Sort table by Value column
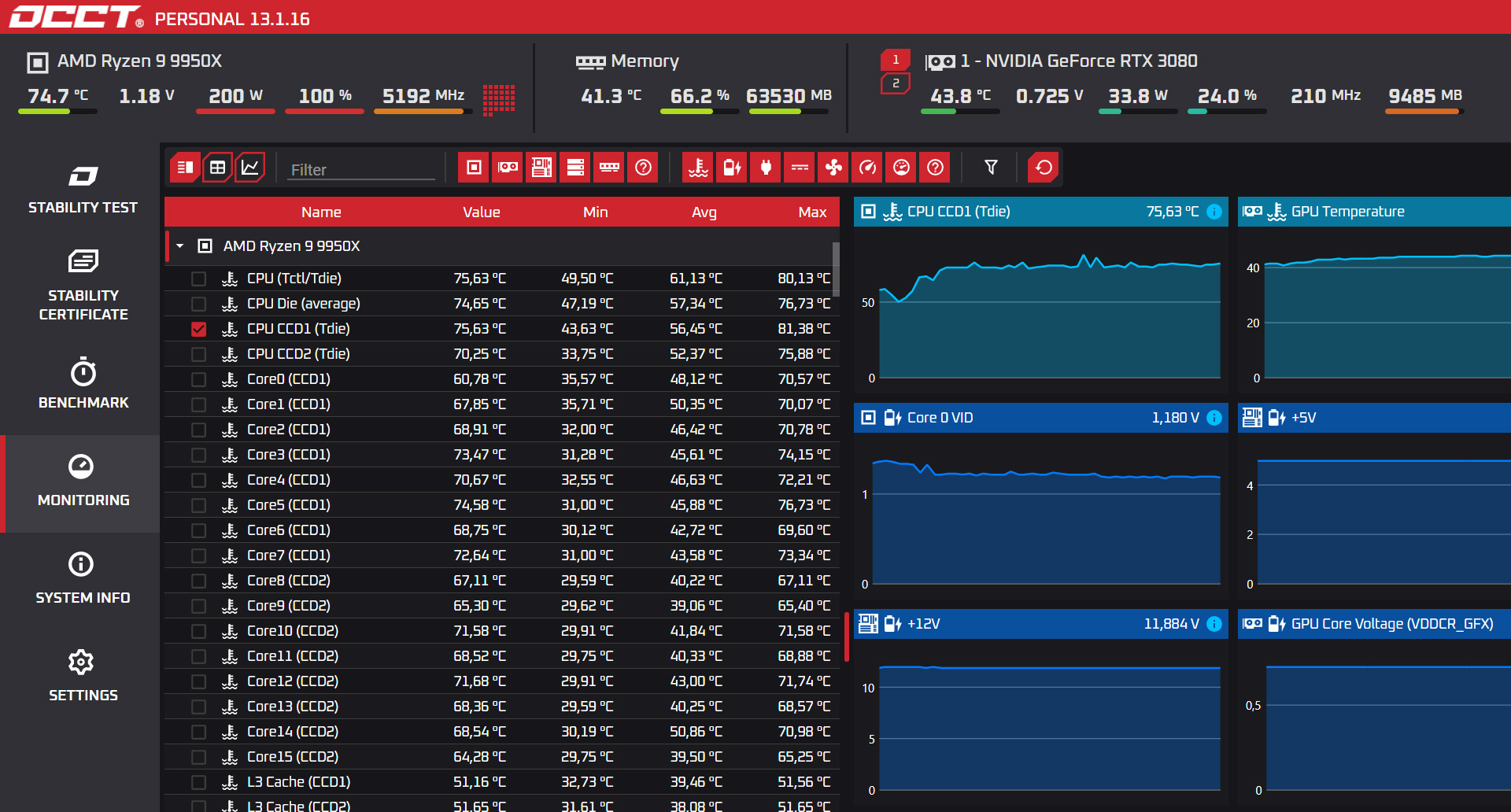This screenshot has height=812, width=1511. point(482,212)
